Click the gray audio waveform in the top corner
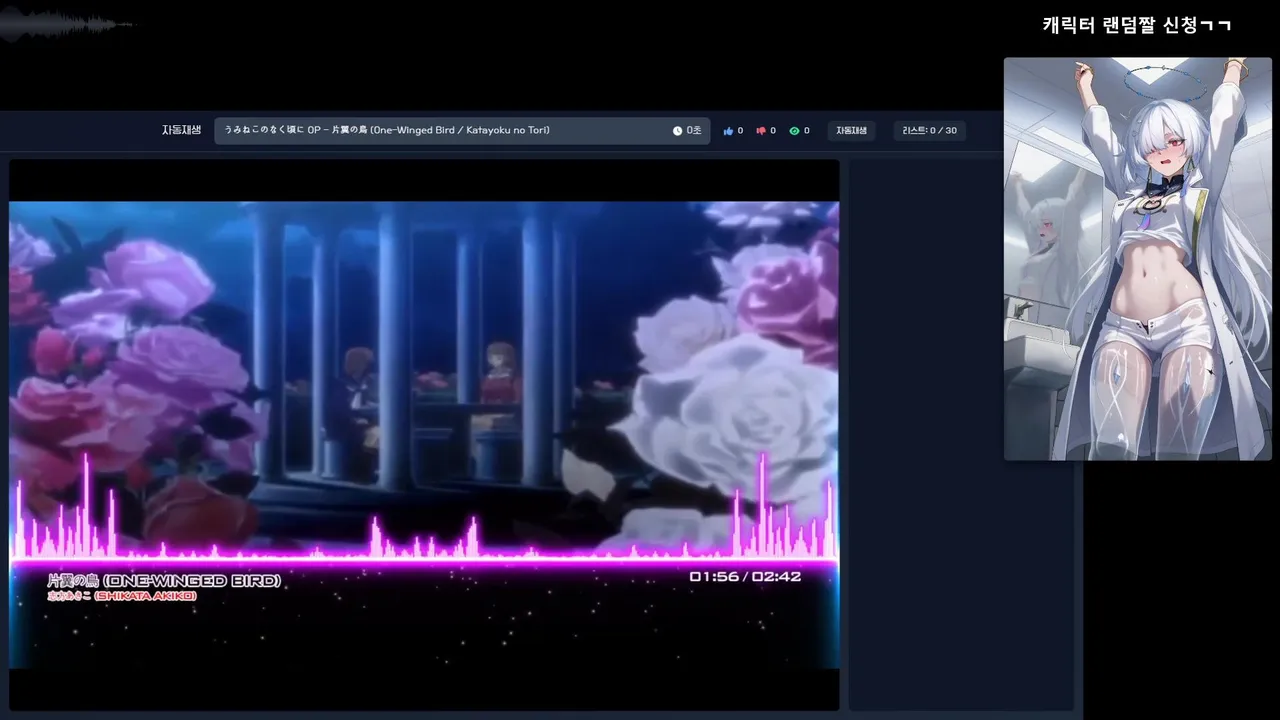 coord(66,25)
